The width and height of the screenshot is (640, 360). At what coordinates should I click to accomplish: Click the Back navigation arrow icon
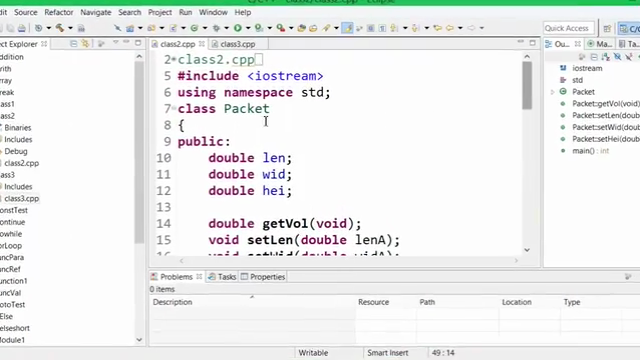[x=449, y=28]
